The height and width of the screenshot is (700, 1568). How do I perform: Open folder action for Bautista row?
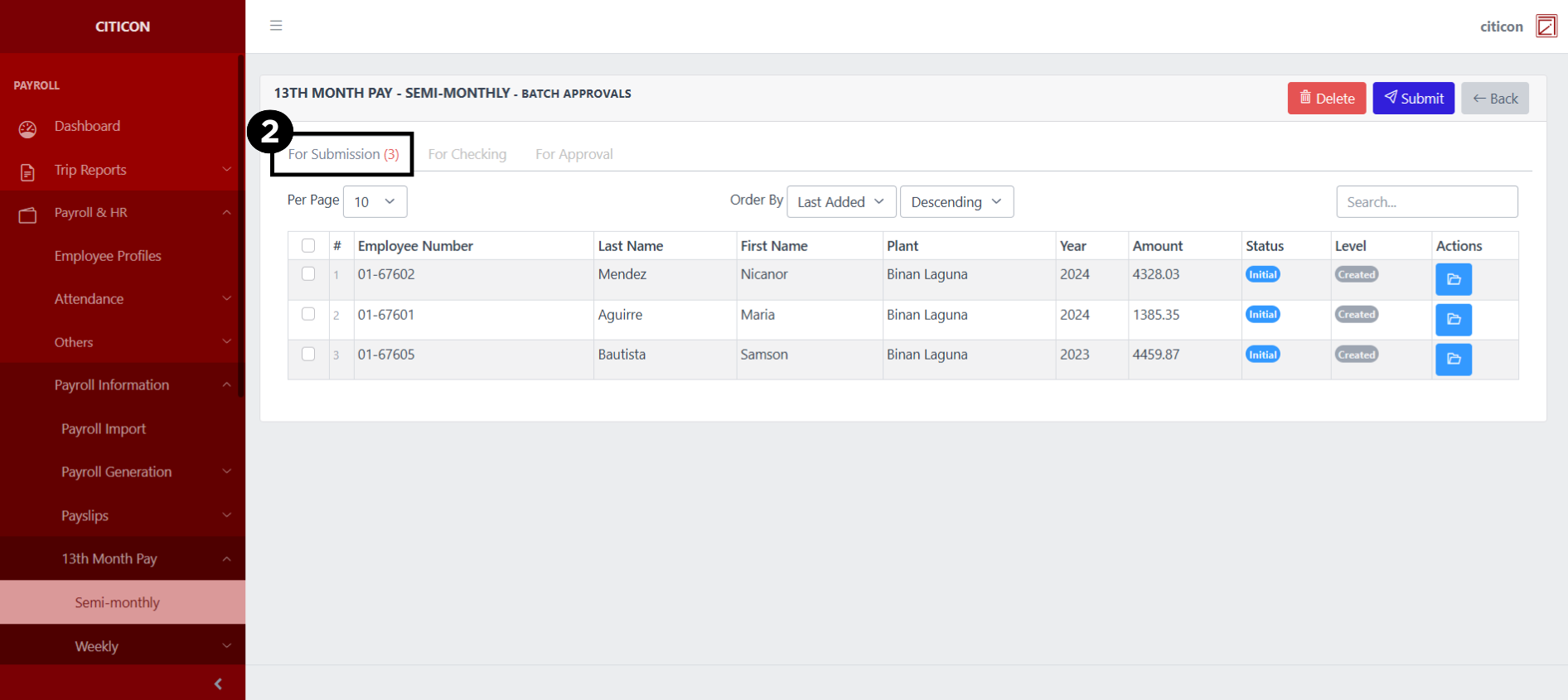click(x=1453, y=360)
